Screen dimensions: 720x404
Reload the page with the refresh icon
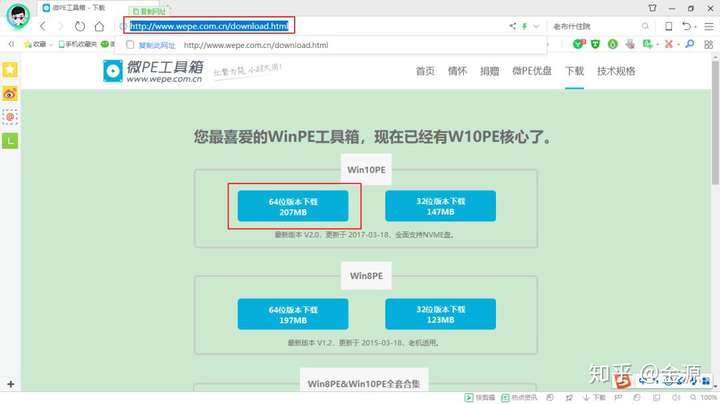(x=80, y=26)
